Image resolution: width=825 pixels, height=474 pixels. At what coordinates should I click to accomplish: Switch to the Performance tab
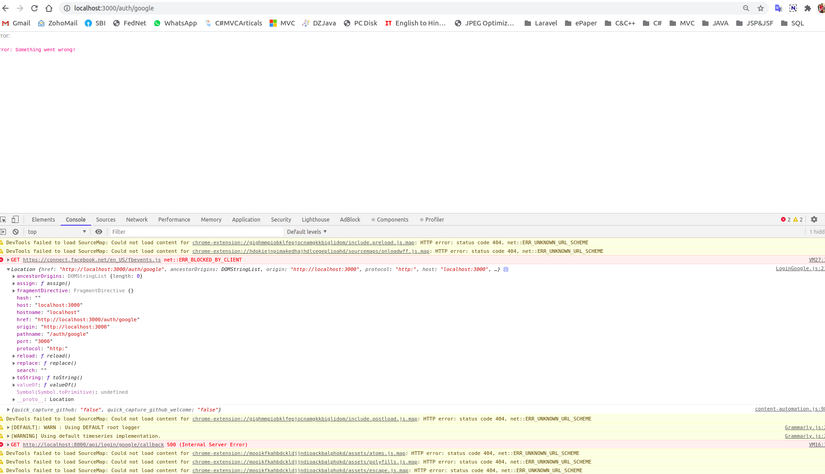[x=174, y=219]
